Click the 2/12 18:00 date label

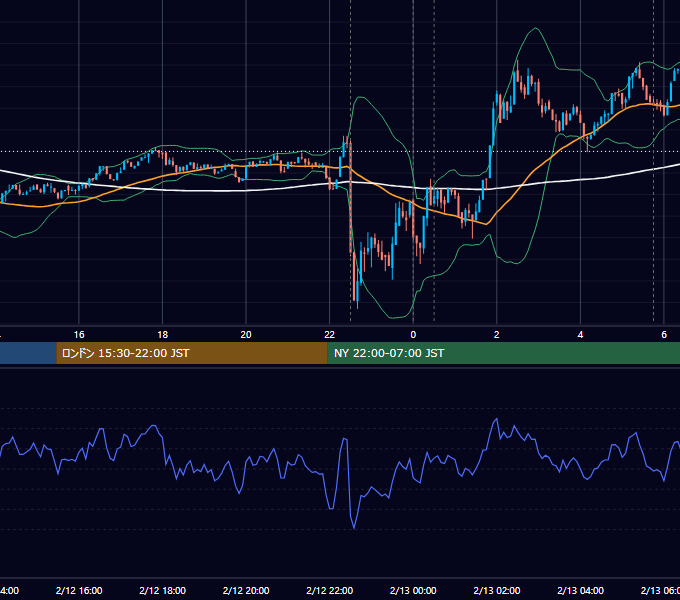click(163, 590)
